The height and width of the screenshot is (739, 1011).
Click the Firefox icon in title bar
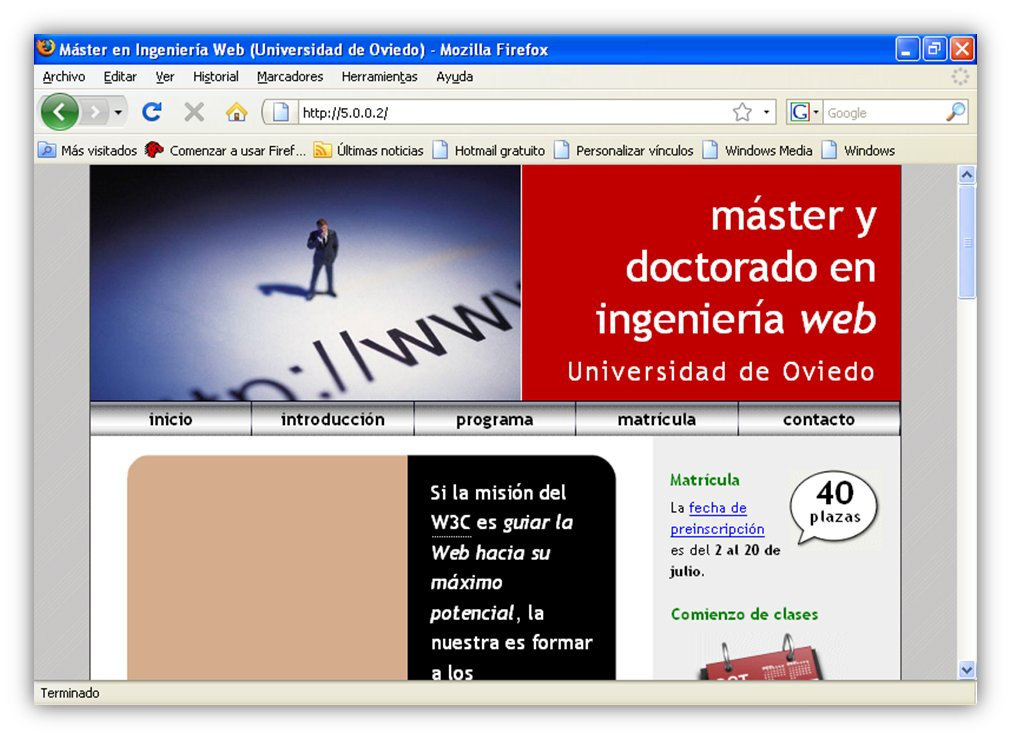[x=46, y=48]
